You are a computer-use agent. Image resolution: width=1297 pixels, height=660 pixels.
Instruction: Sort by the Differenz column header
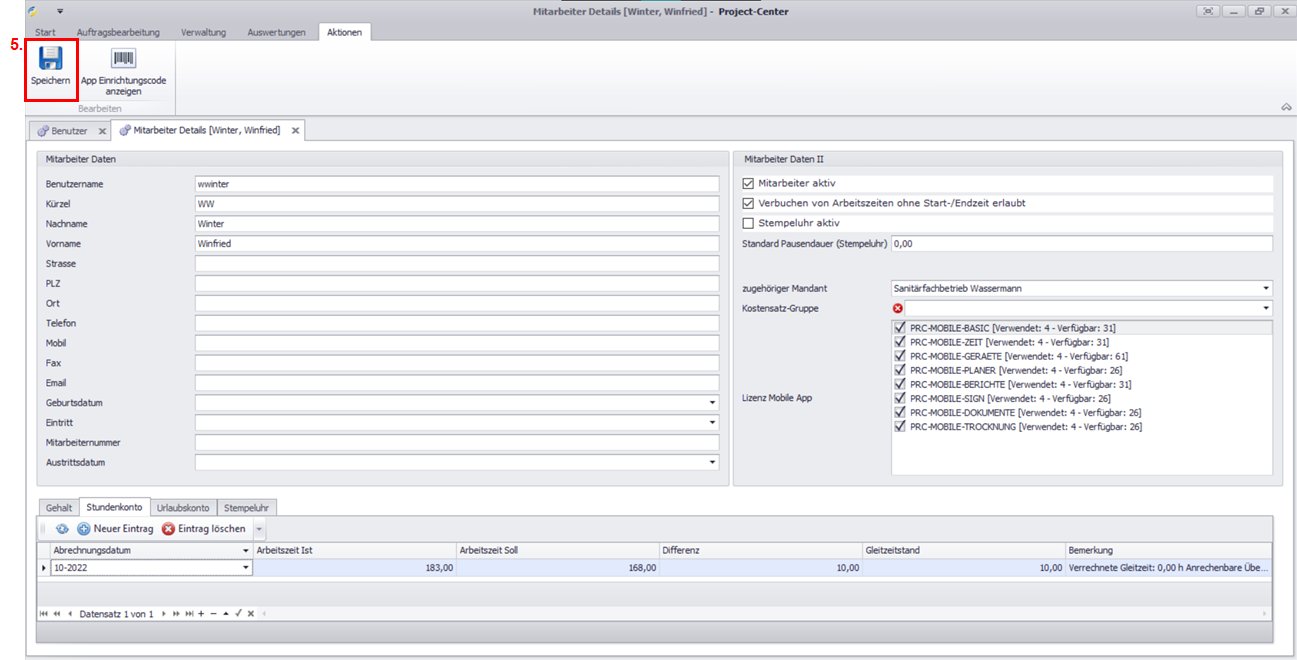(760, 550)
